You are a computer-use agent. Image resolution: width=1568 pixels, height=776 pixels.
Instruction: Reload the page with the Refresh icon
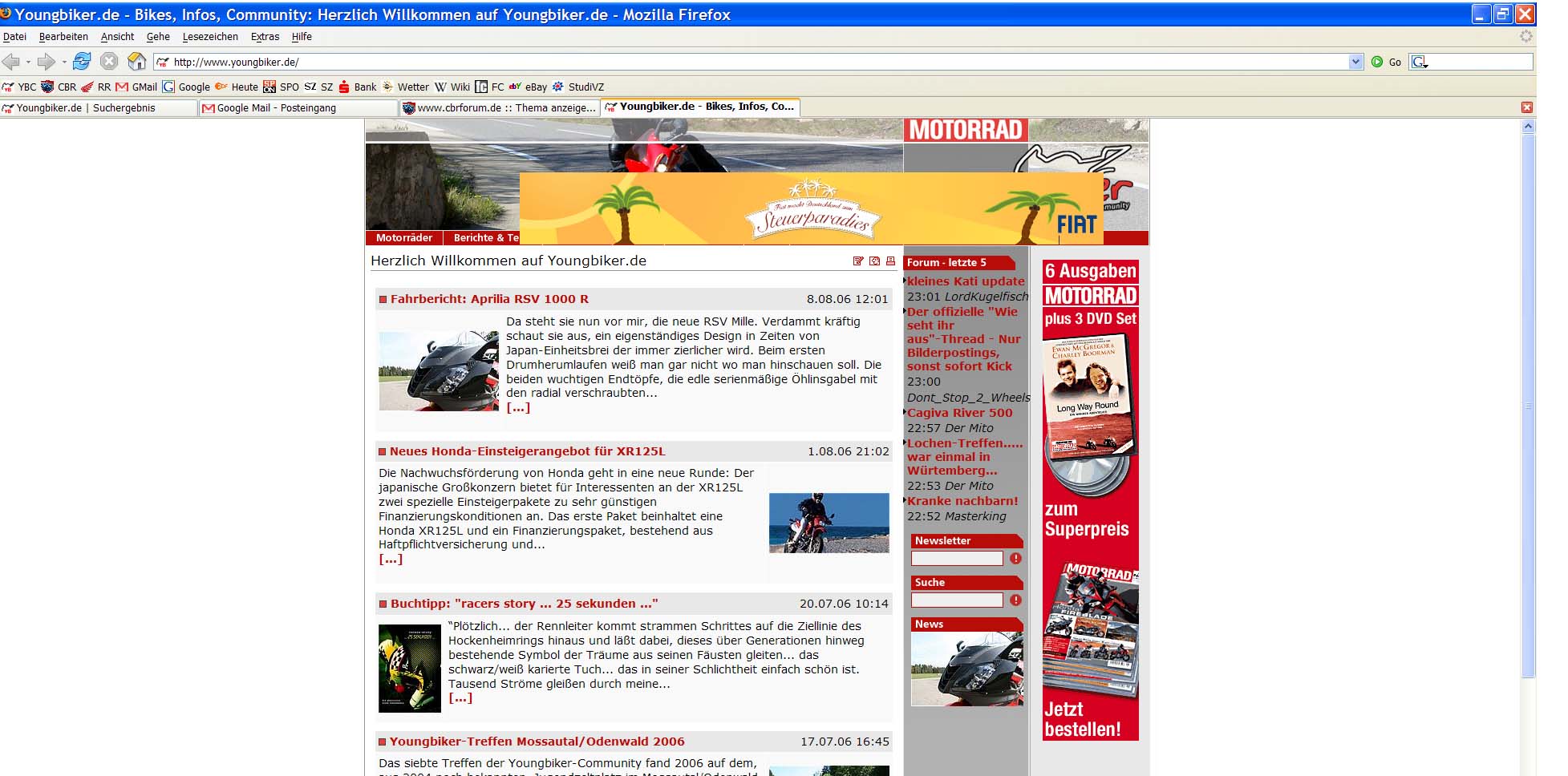tap(82, 61)
